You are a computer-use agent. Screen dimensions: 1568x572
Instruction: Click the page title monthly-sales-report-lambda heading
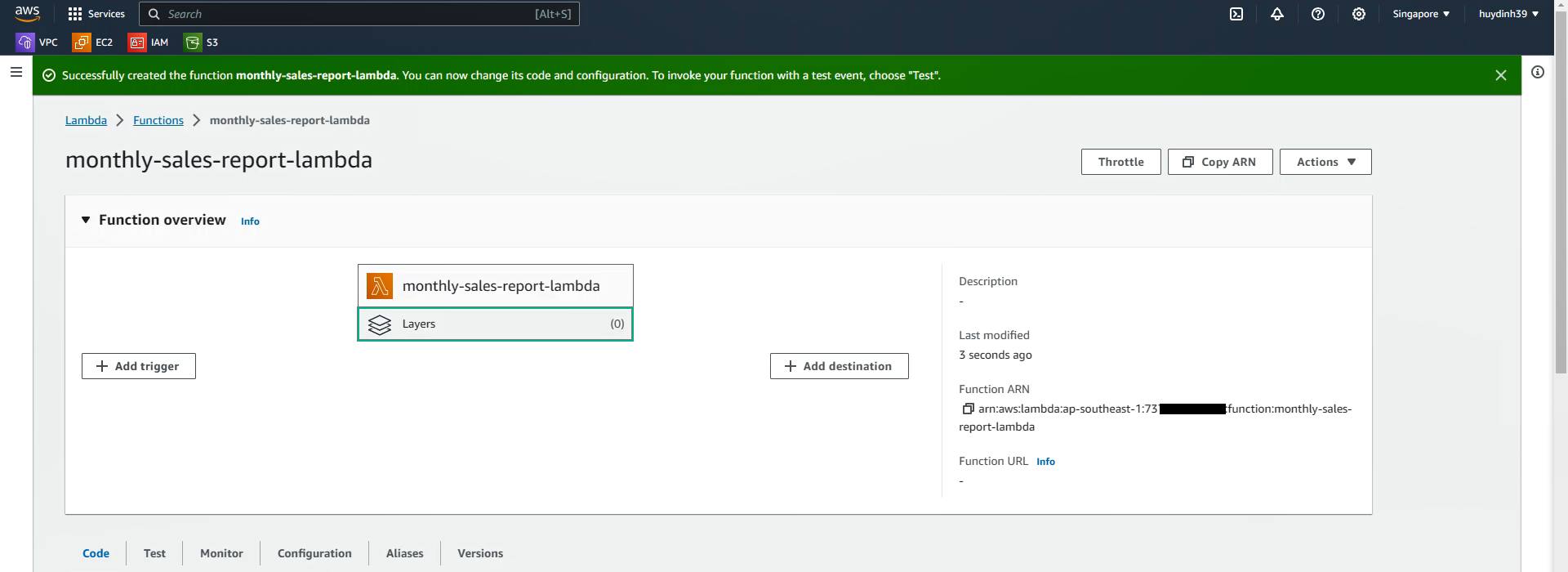(219, 160)
